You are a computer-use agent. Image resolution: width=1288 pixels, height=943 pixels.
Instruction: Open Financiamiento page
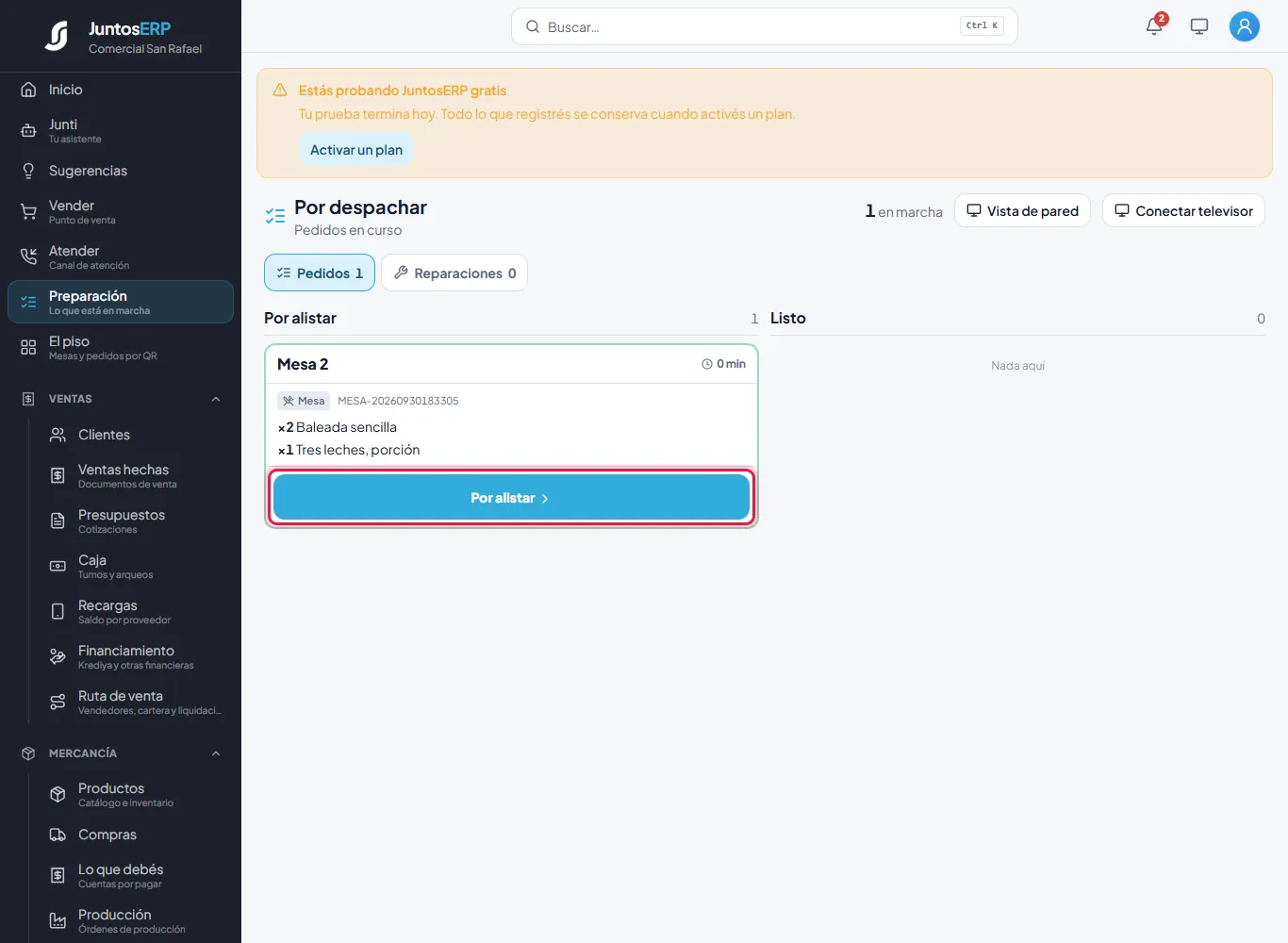(135, 657)
